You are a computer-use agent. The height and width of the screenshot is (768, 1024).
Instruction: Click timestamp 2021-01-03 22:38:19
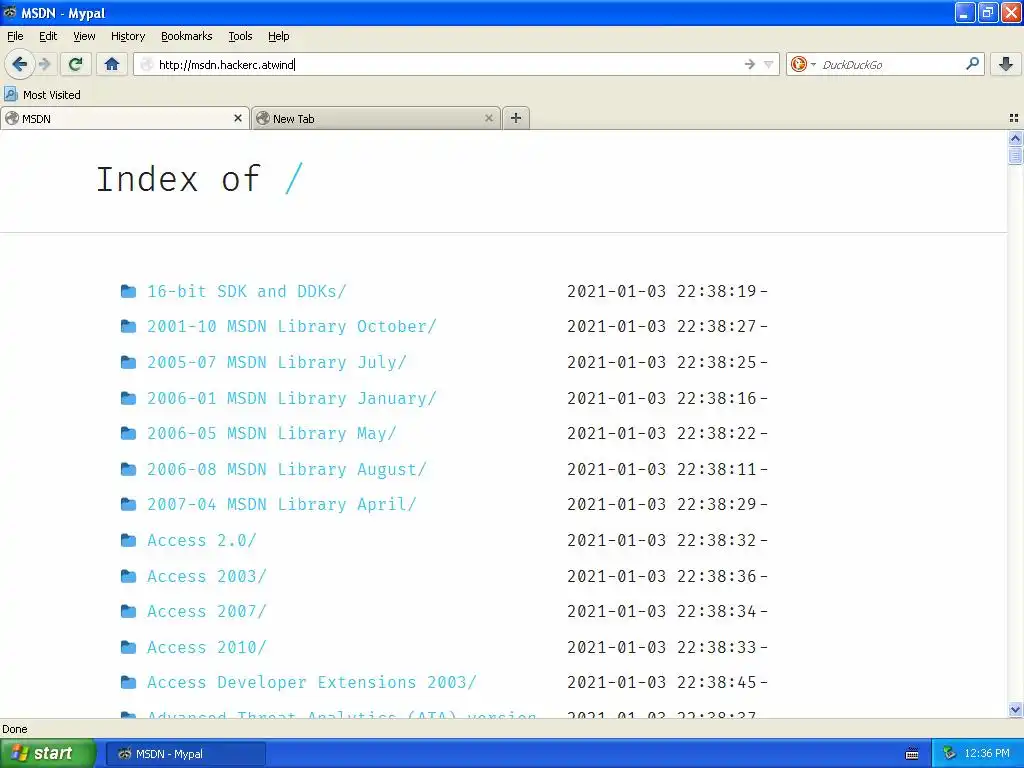point(662,291)
